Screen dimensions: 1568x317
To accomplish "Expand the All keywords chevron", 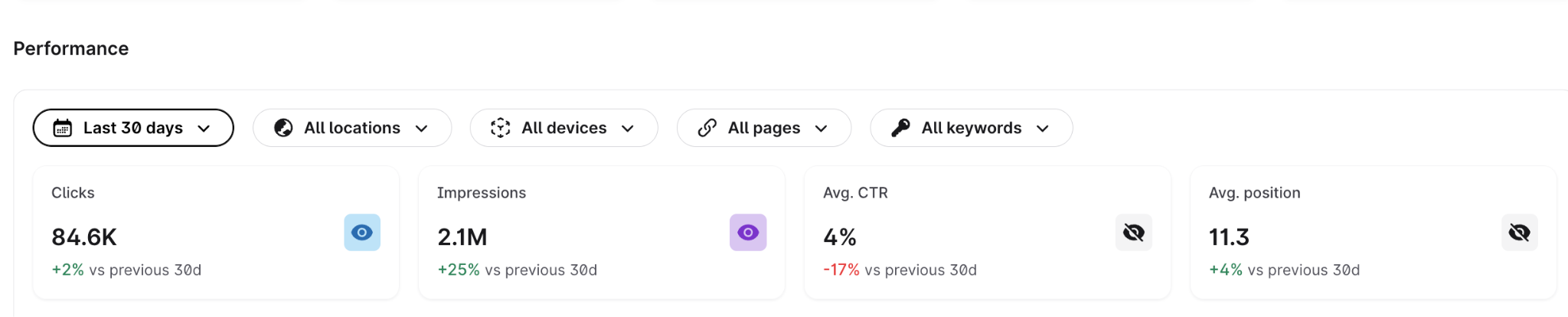I will click(1043, 129).
